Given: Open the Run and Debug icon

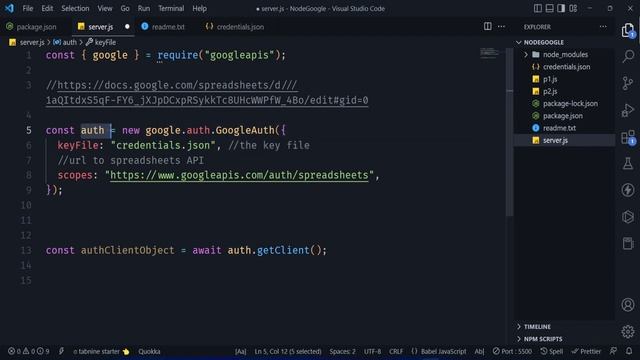Looking at the screenshot, I should pos(628,110).
